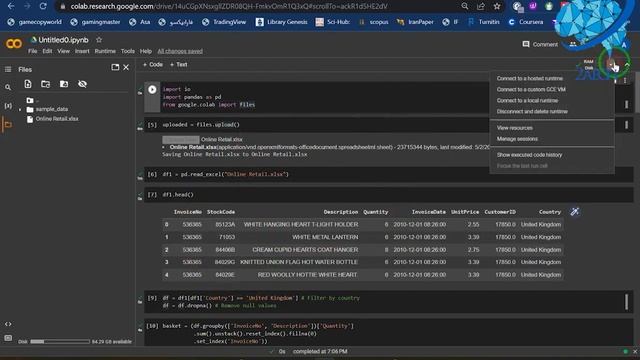Click the refresh folder icon in Files

coord(46,84)
